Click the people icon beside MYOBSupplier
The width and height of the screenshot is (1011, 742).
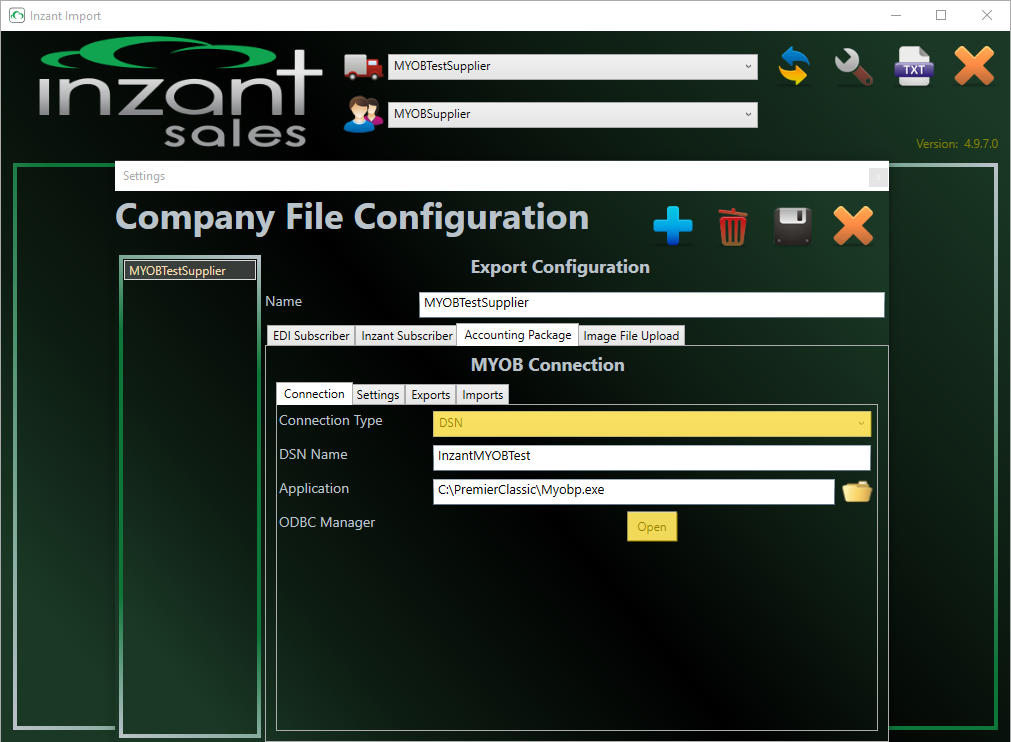click(363, 114)
